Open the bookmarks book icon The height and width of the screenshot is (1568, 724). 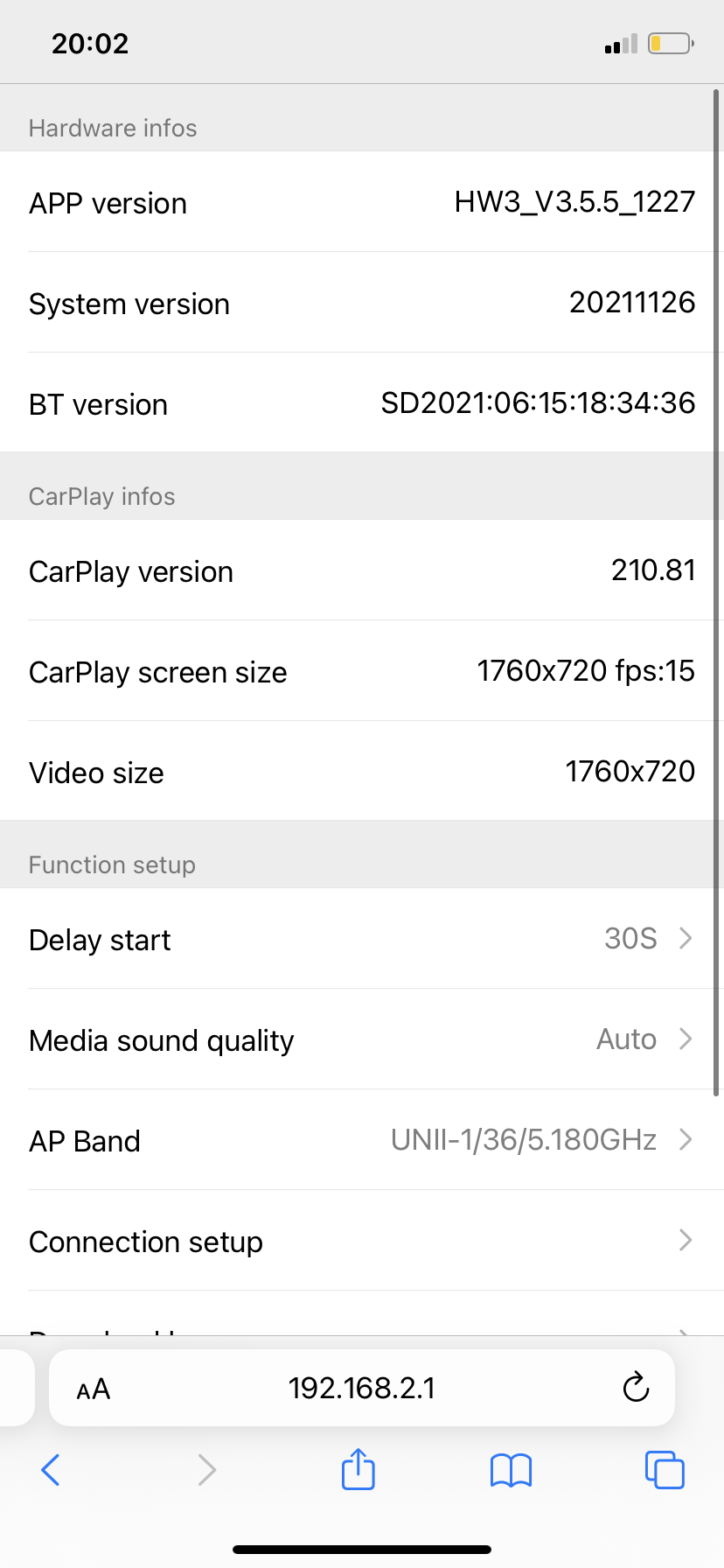pyautogui.click(x=512, y=1470)
